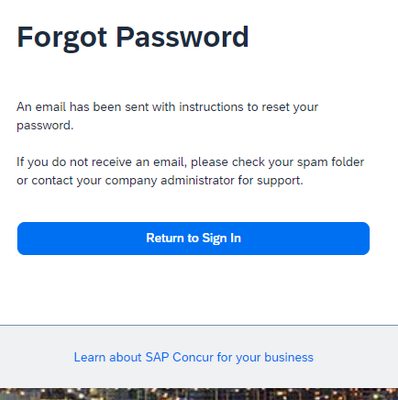Click the Return to words on the button
The width and height of the screenshot is (398, 400).
[x=172, y=238]
